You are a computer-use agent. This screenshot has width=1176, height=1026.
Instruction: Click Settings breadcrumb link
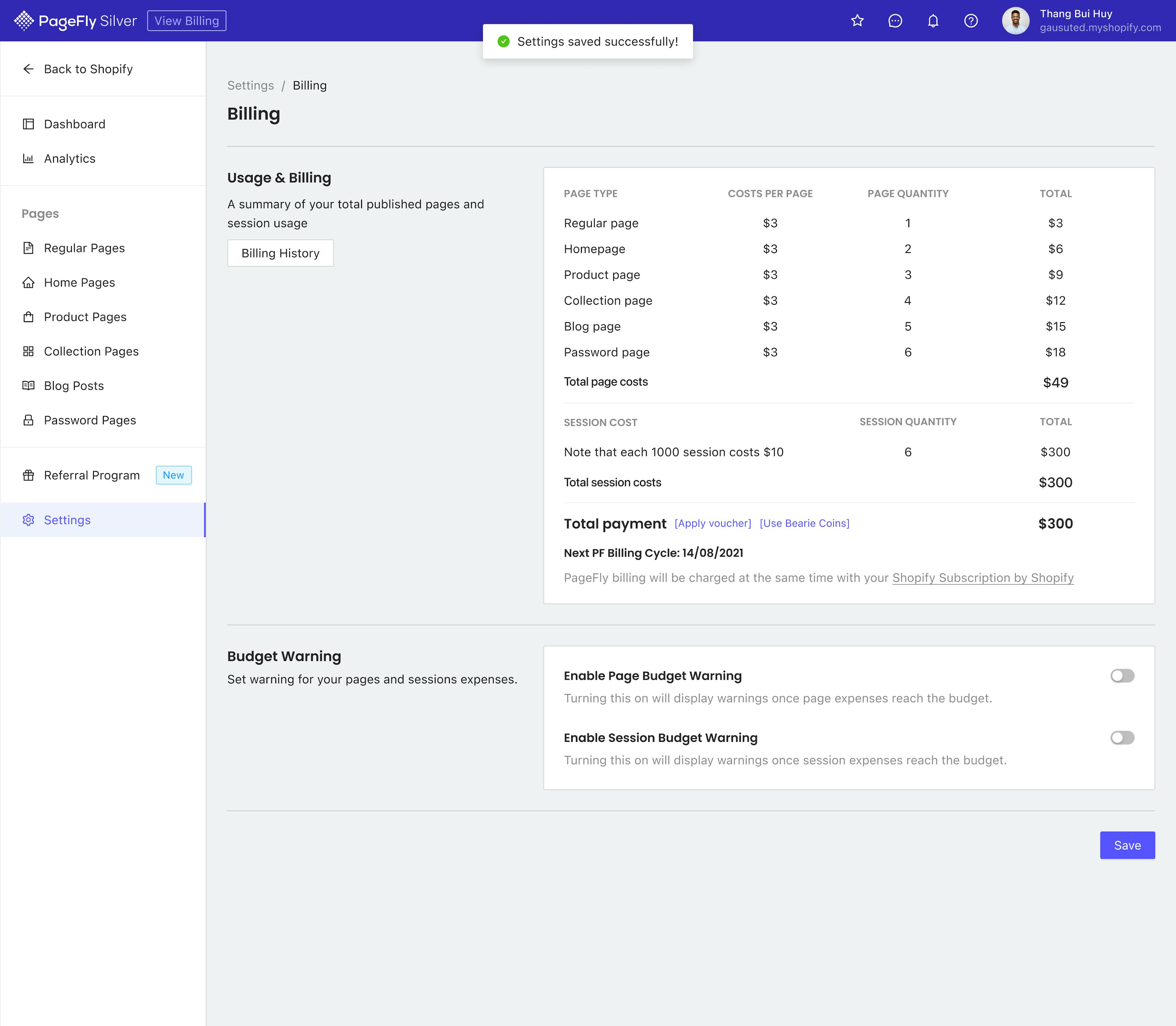[250, 85]
